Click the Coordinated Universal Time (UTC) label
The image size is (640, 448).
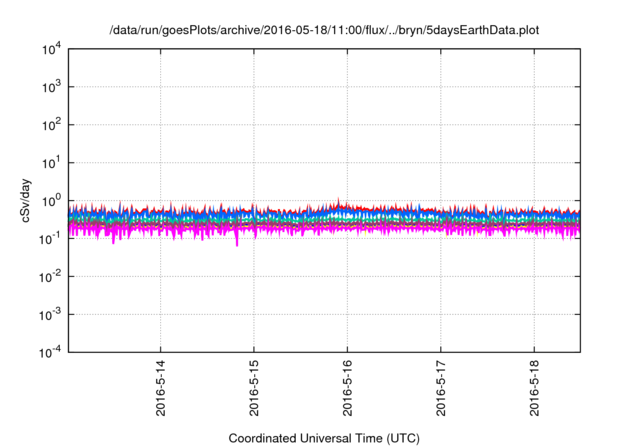click(x=324, y=438)
